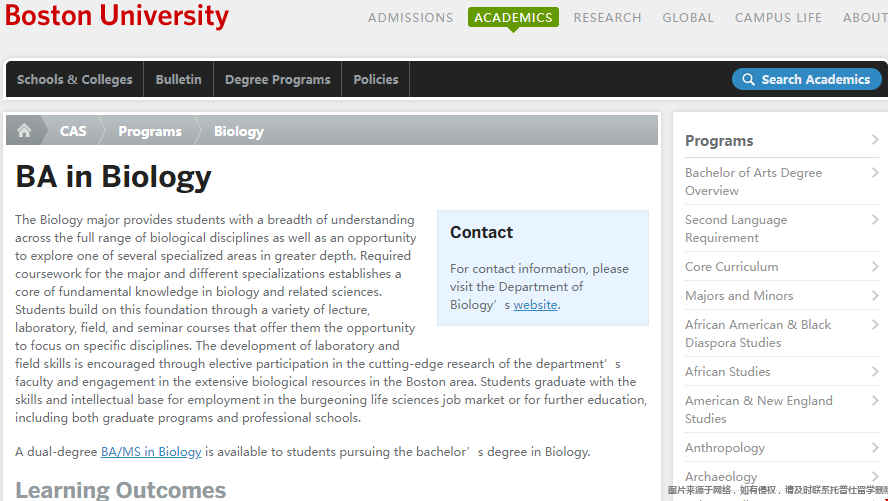Select Campus Life in the top navigation

pos(778,18)
